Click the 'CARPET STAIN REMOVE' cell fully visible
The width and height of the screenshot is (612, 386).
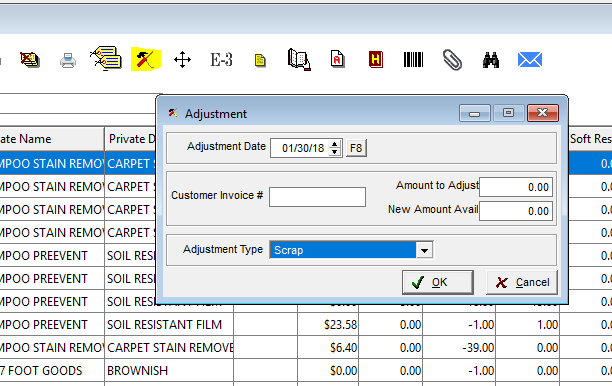(x=169, y=347)
